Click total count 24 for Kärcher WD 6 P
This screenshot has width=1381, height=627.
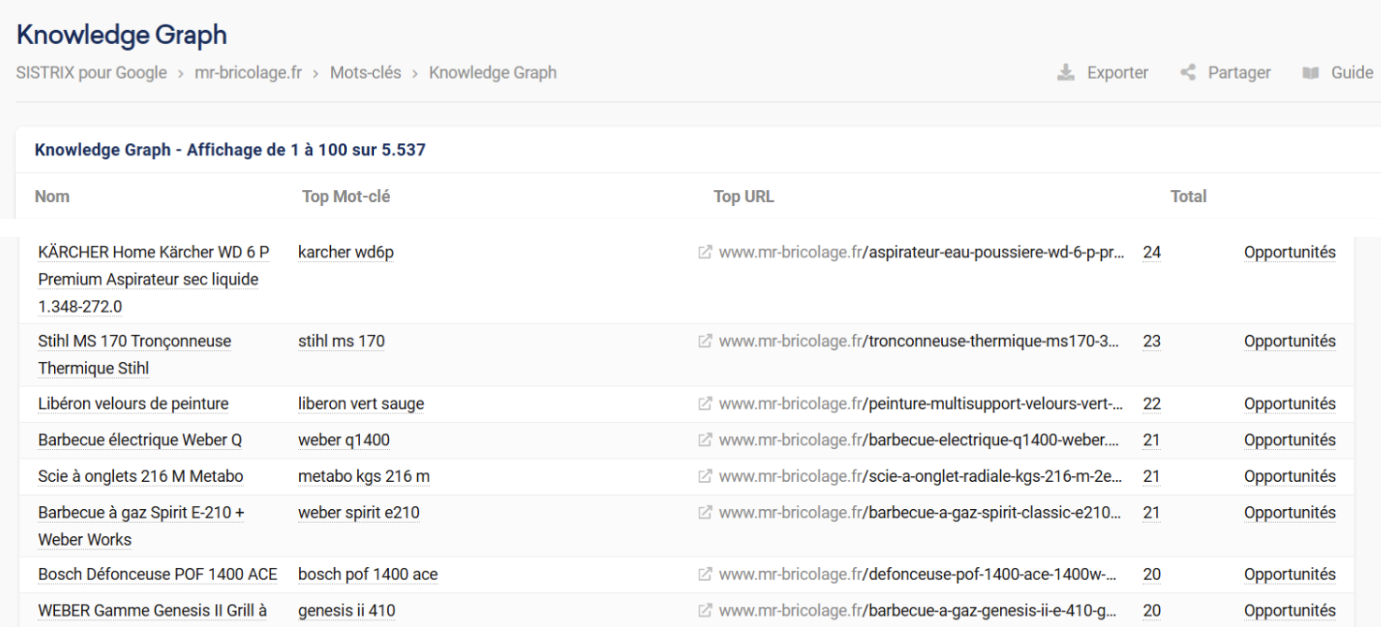click(x=1151, y=253)
